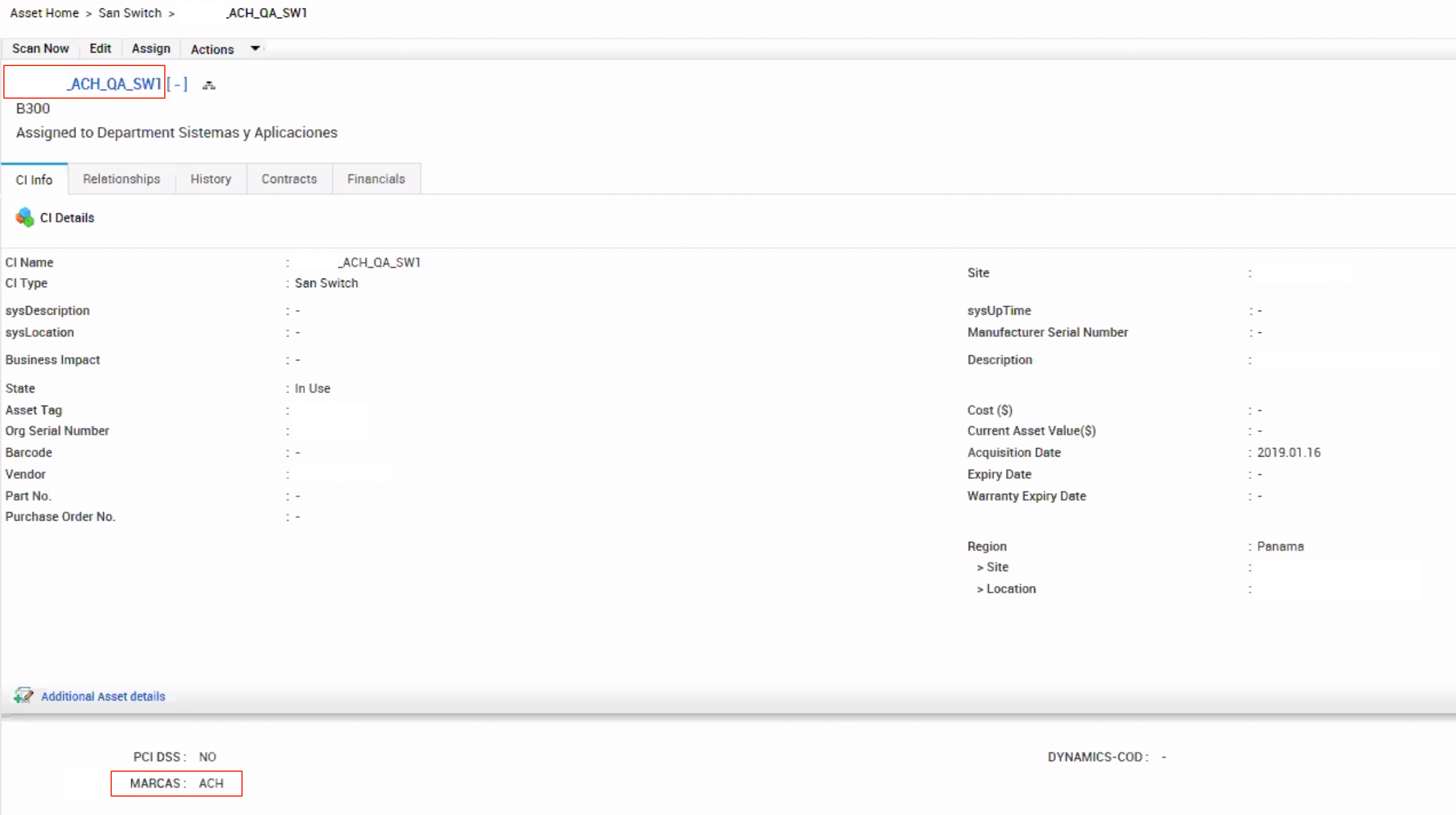Select the CI Info tab
This screenshot has width=1456, height=815.
coord(34,180)
